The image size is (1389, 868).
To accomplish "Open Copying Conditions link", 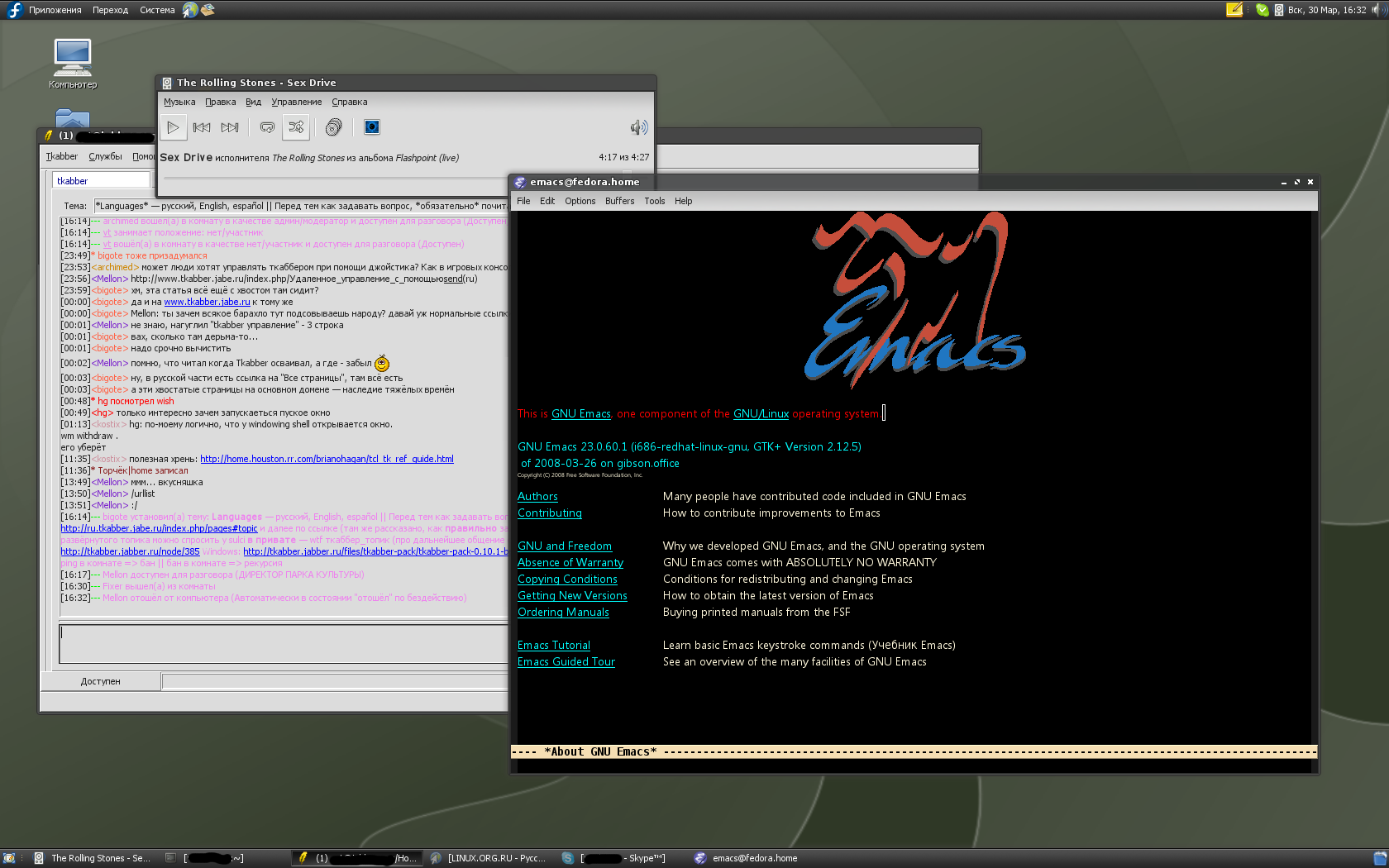I will pyautogui.click(x=567, y=579).
